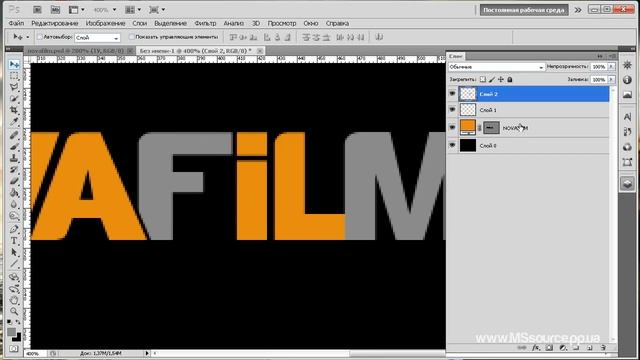Open the Файл menu
Image resolution: width=640 pixels, height=360 pixels.
(16, 23)
